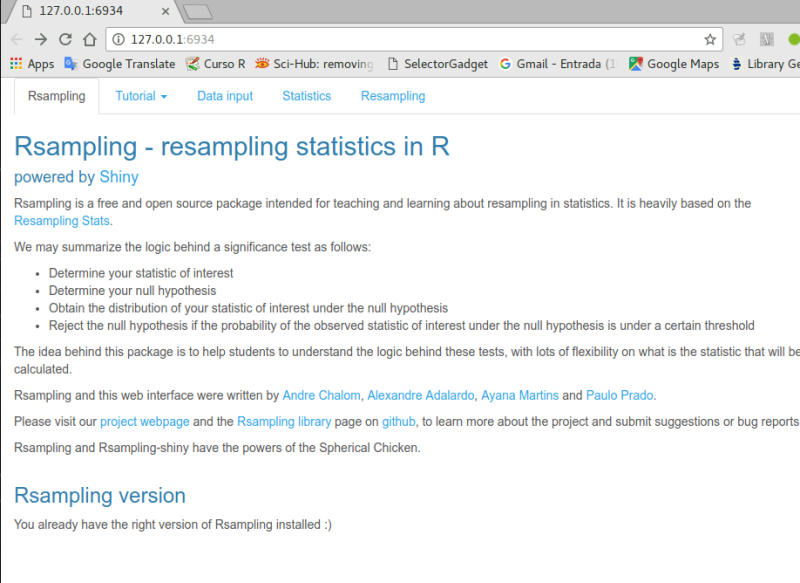Screen dimensions: 800x583
Task: Expand the Tutorial dropdown menu
Action: click(x=141, y=96)
